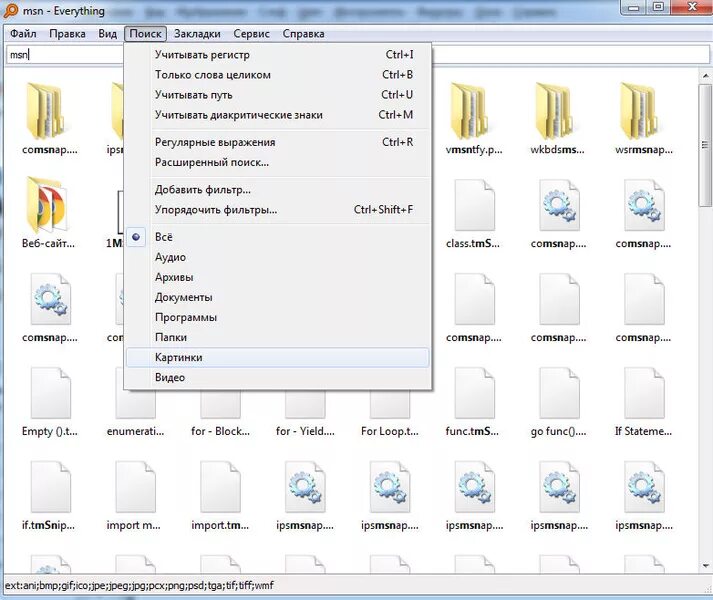Screen dimensions: 713x600
Task: Open the vmsntfy.p... folder
Action: 474,118
